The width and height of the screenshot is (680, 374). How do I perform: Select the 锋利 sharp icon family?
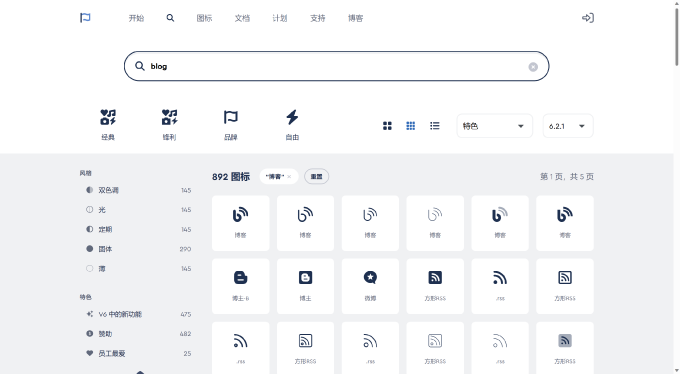point(170,125)
